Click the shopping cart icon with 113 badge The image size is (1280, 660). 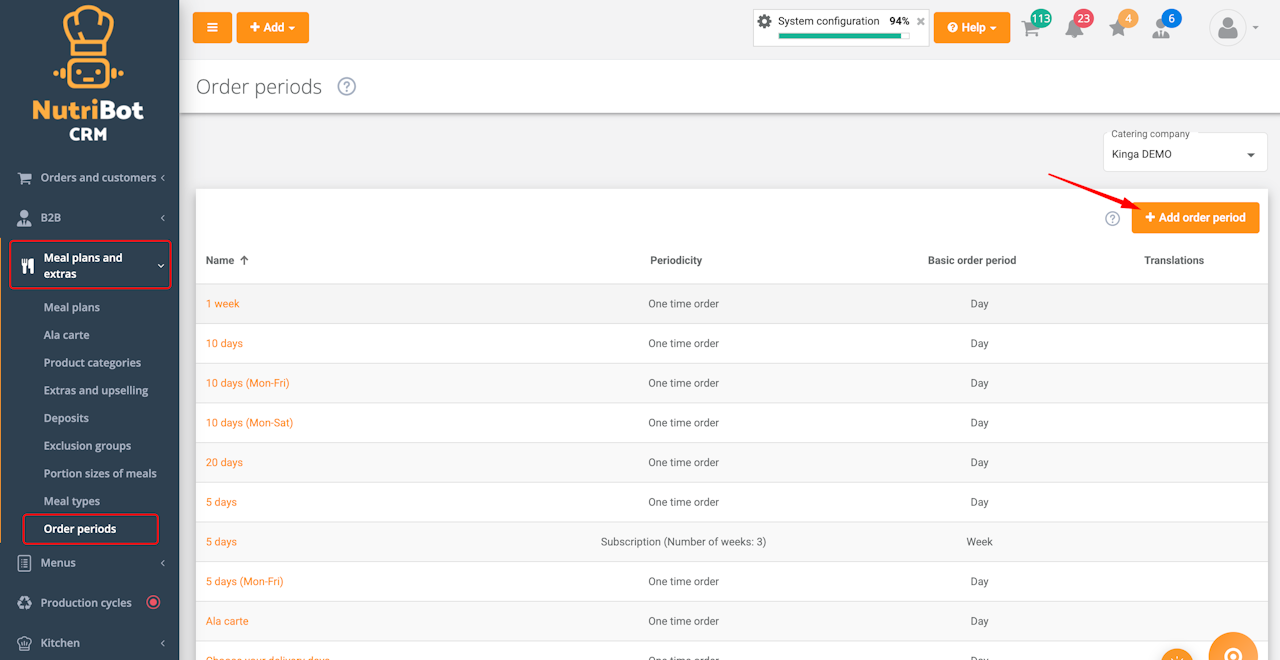1031,28
